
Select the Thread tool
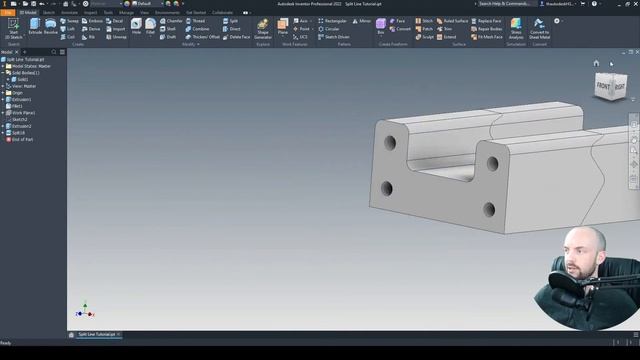(x=195, y=21)
